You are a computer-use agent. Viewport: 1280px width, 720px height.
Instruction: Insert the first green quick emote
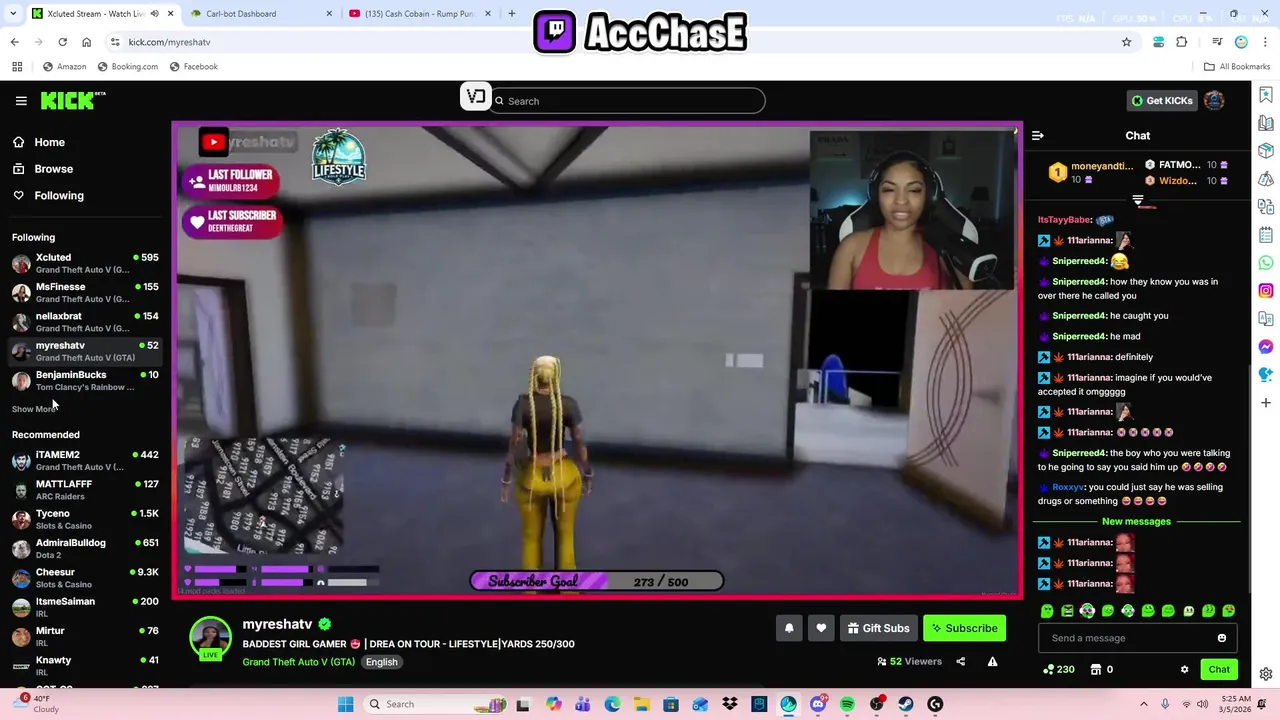coord(1047,611)
